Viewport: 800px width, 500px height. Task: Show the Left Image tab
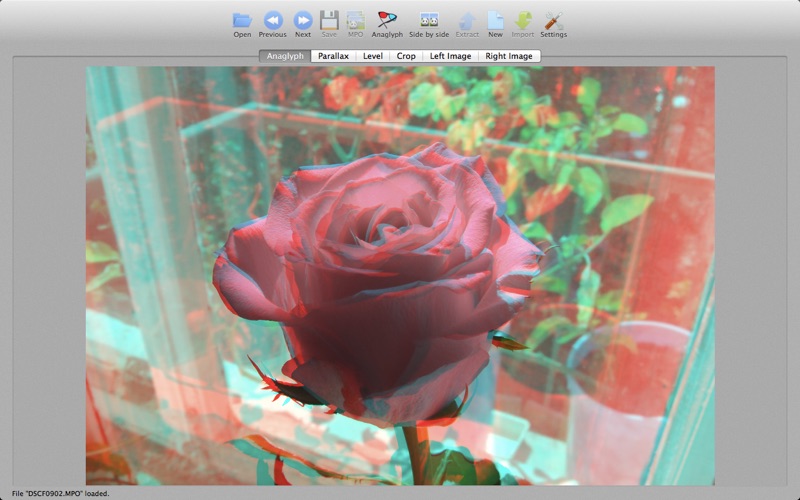[x=450, y=56]
